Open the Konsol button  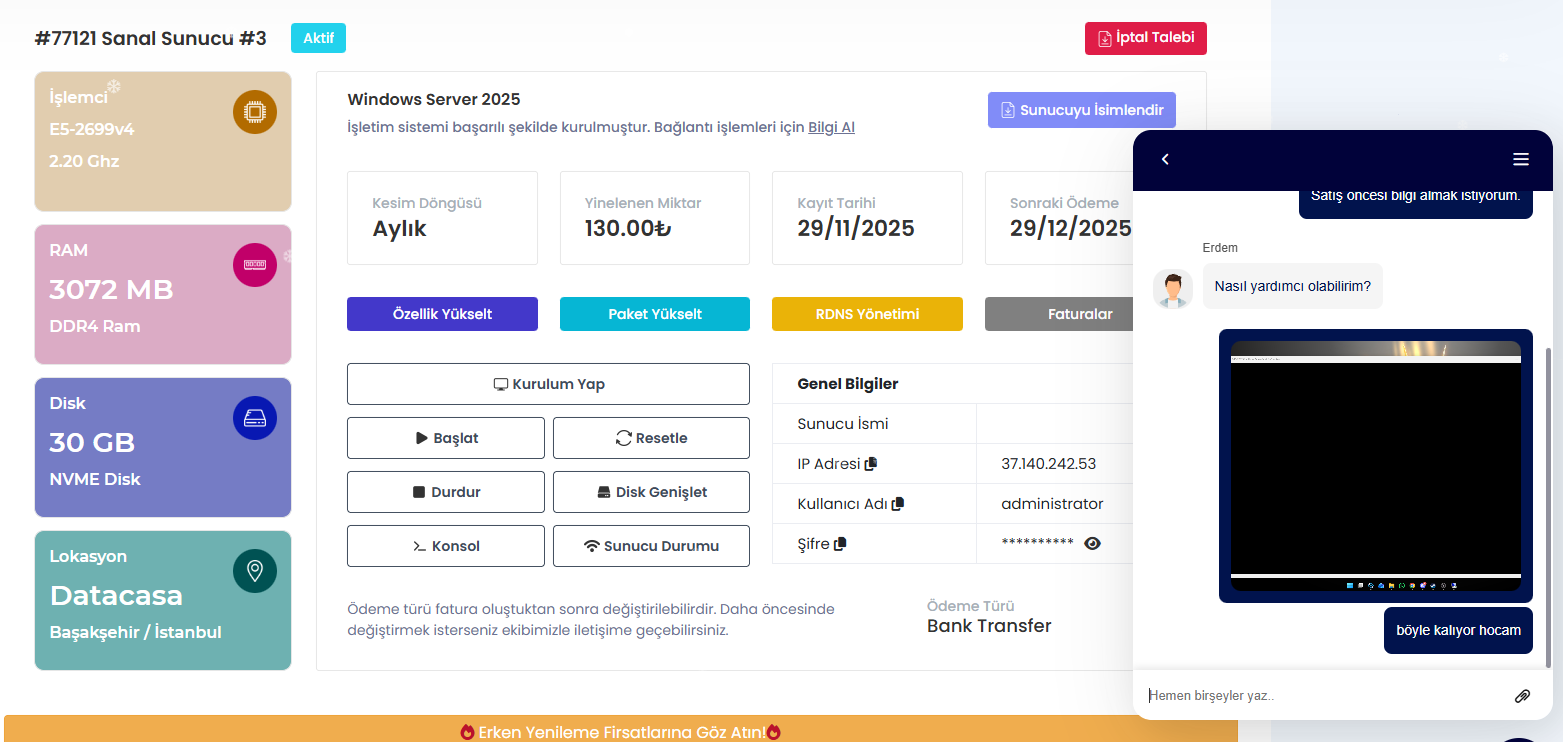446,546
